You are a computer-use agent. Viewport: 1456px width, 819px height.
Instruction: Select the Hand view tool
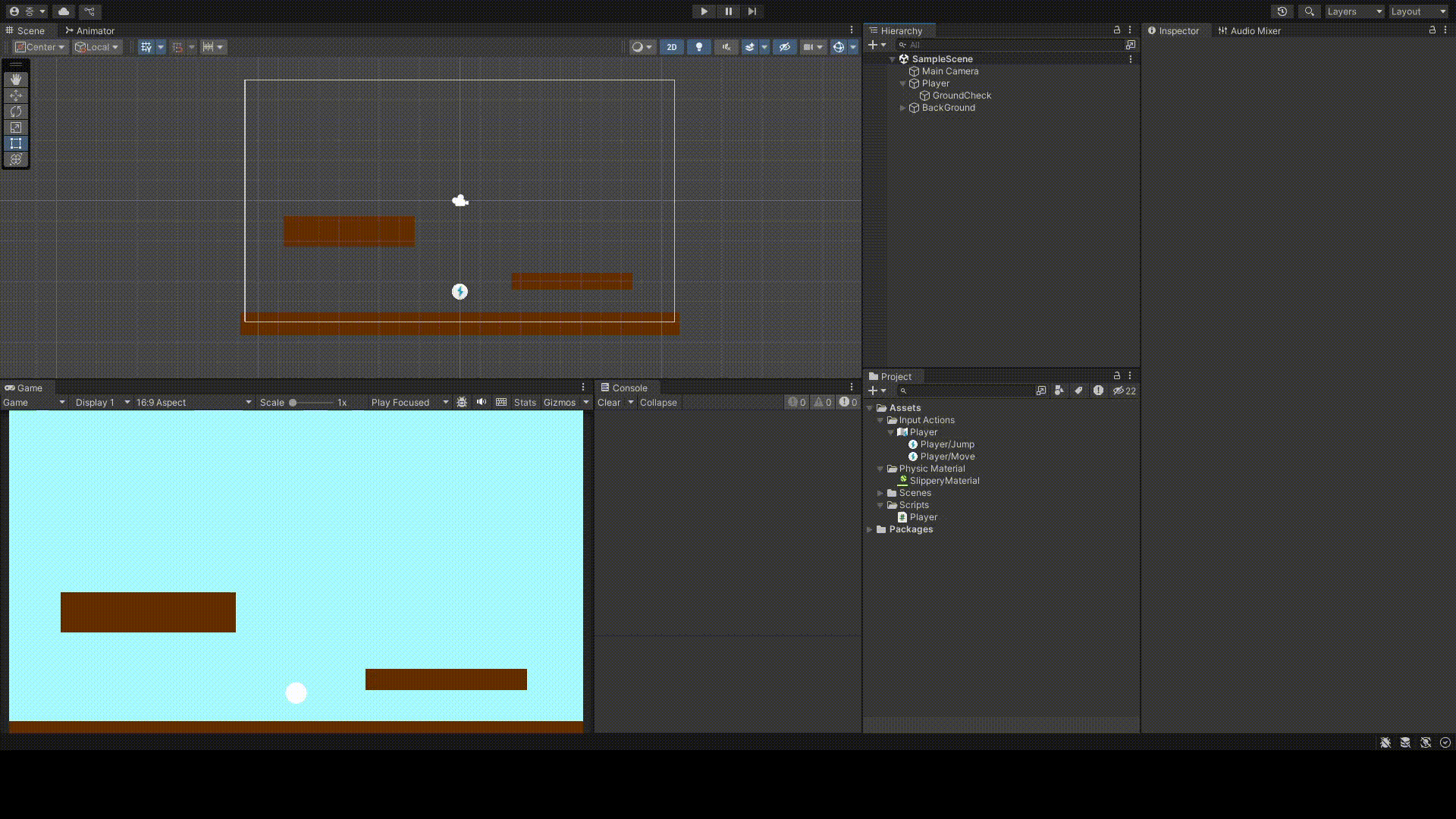[16, 80]
